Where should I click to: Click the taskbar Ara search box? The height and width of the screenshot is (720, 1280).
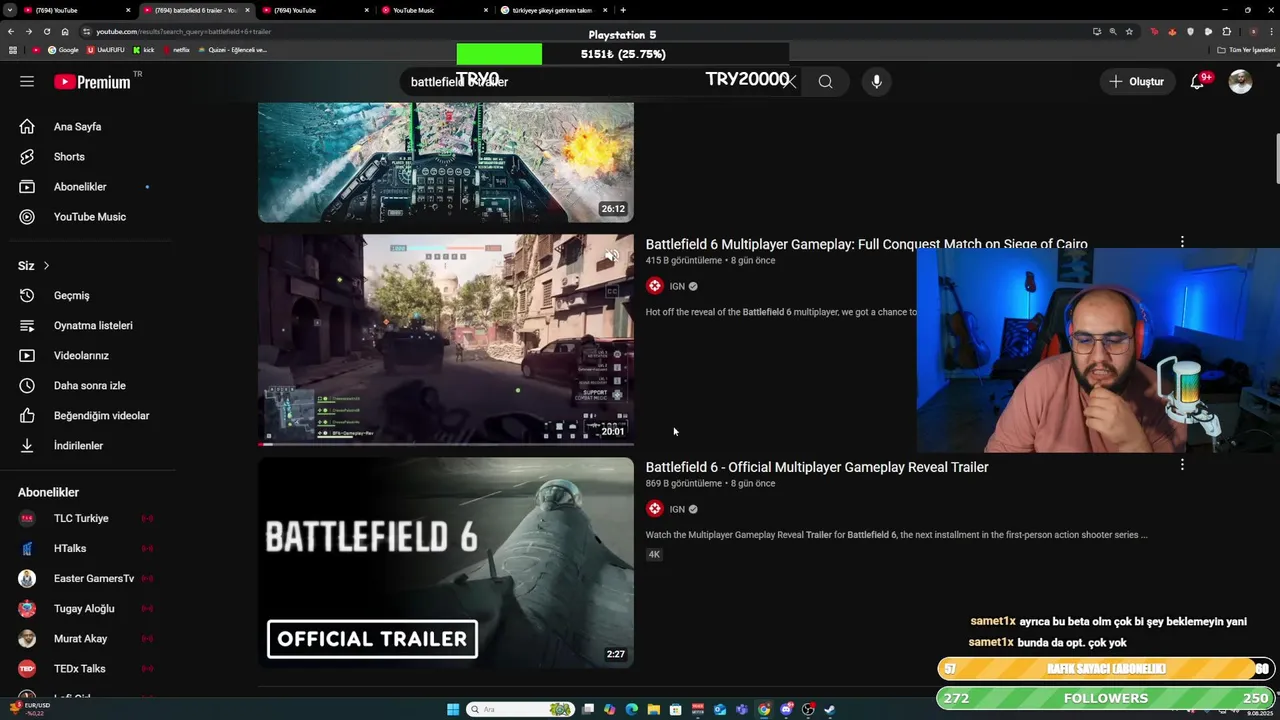520,710
